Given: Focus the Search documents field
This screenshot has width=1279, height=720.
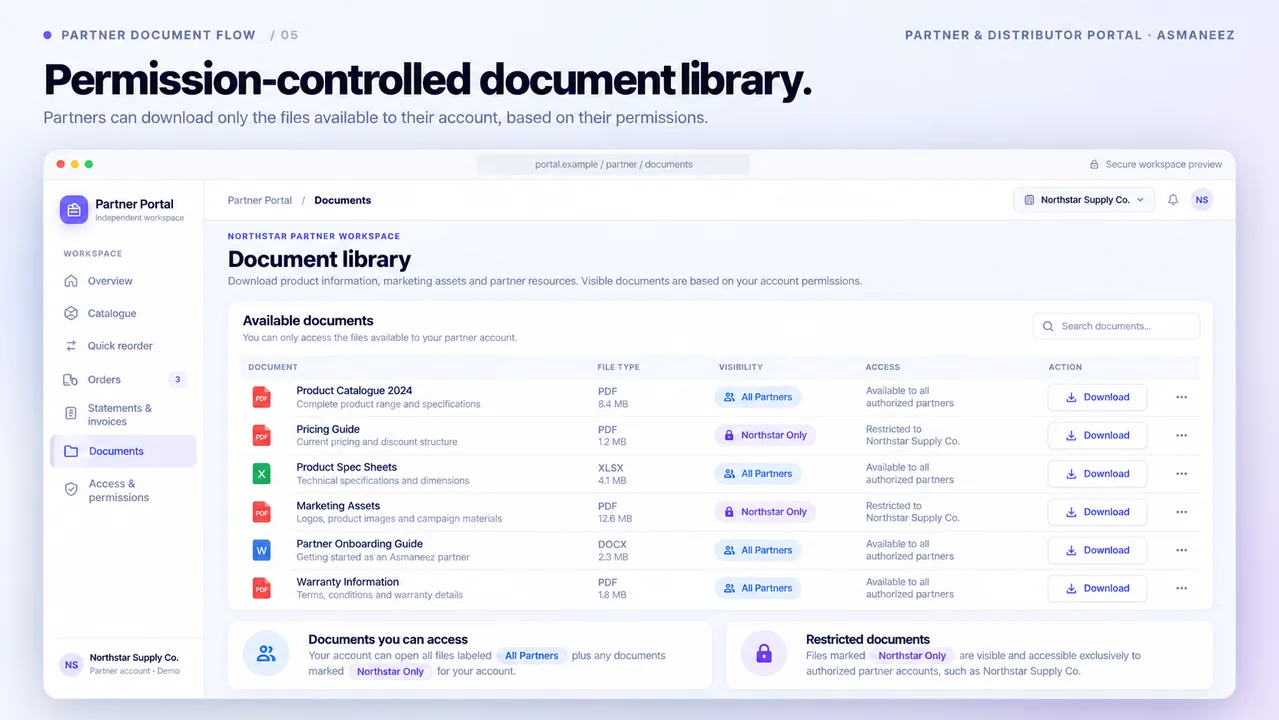Looking at the screenshot, I should tap(1116, 326).
